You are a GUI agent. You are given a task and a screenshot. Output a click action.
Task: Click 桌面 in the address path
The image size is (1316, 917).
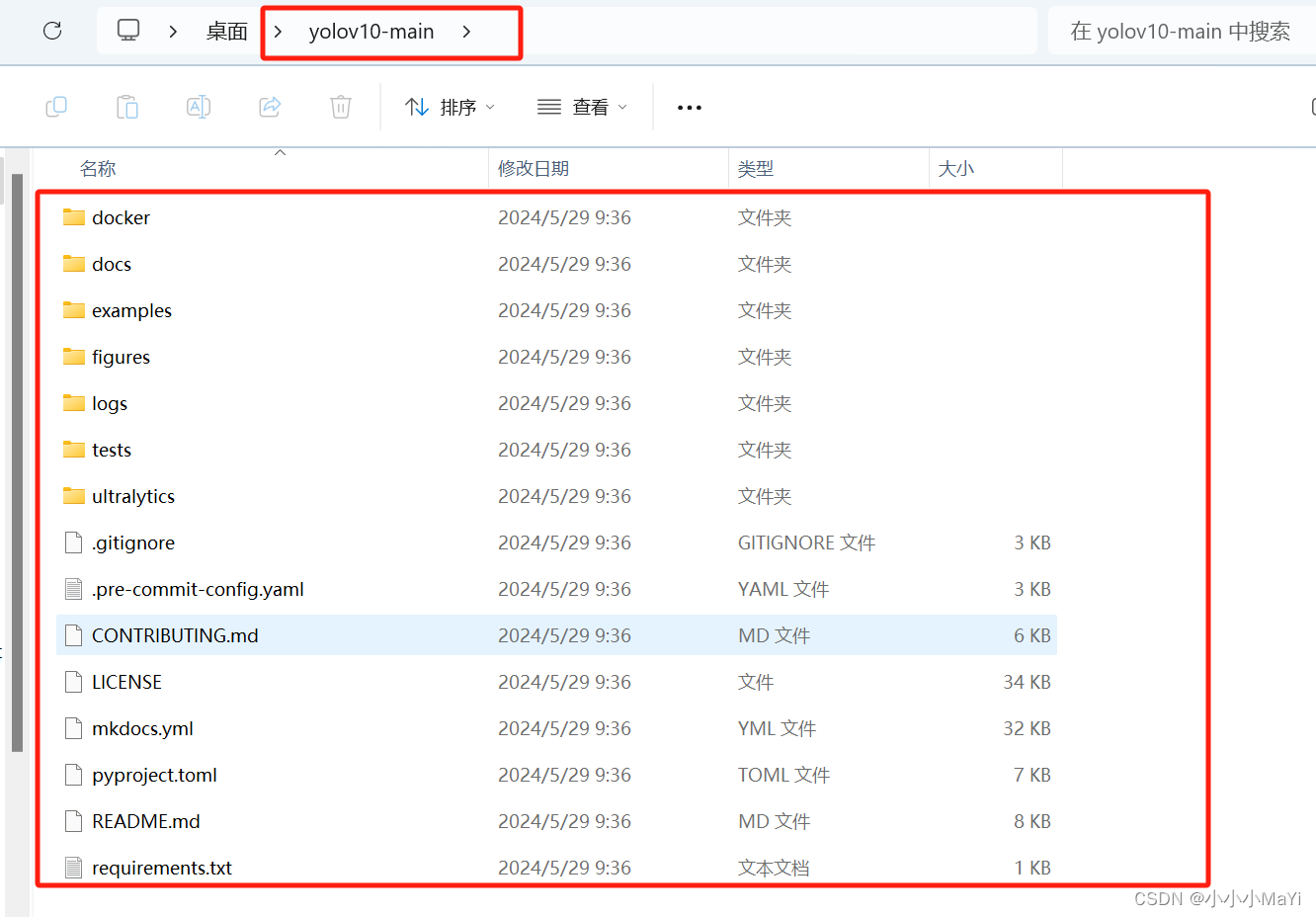[x=226, y=32]
